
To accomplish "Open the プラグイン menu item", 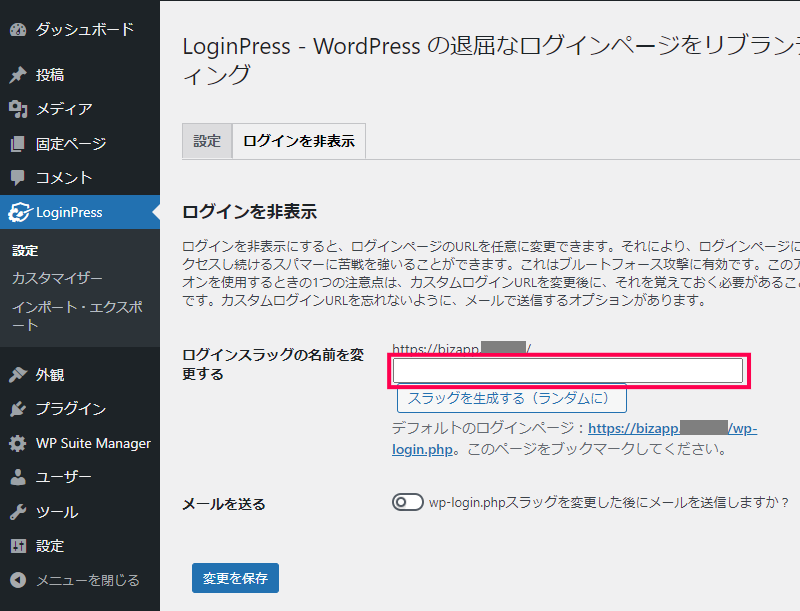I will tap(80, 409).
